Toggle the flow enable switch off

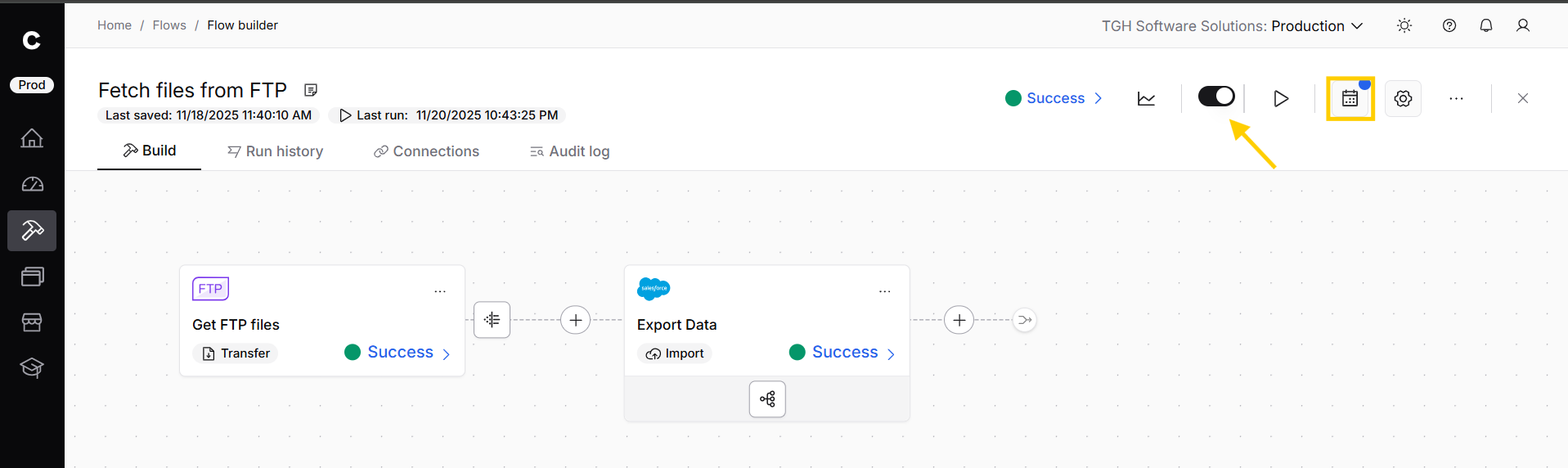1215,97
